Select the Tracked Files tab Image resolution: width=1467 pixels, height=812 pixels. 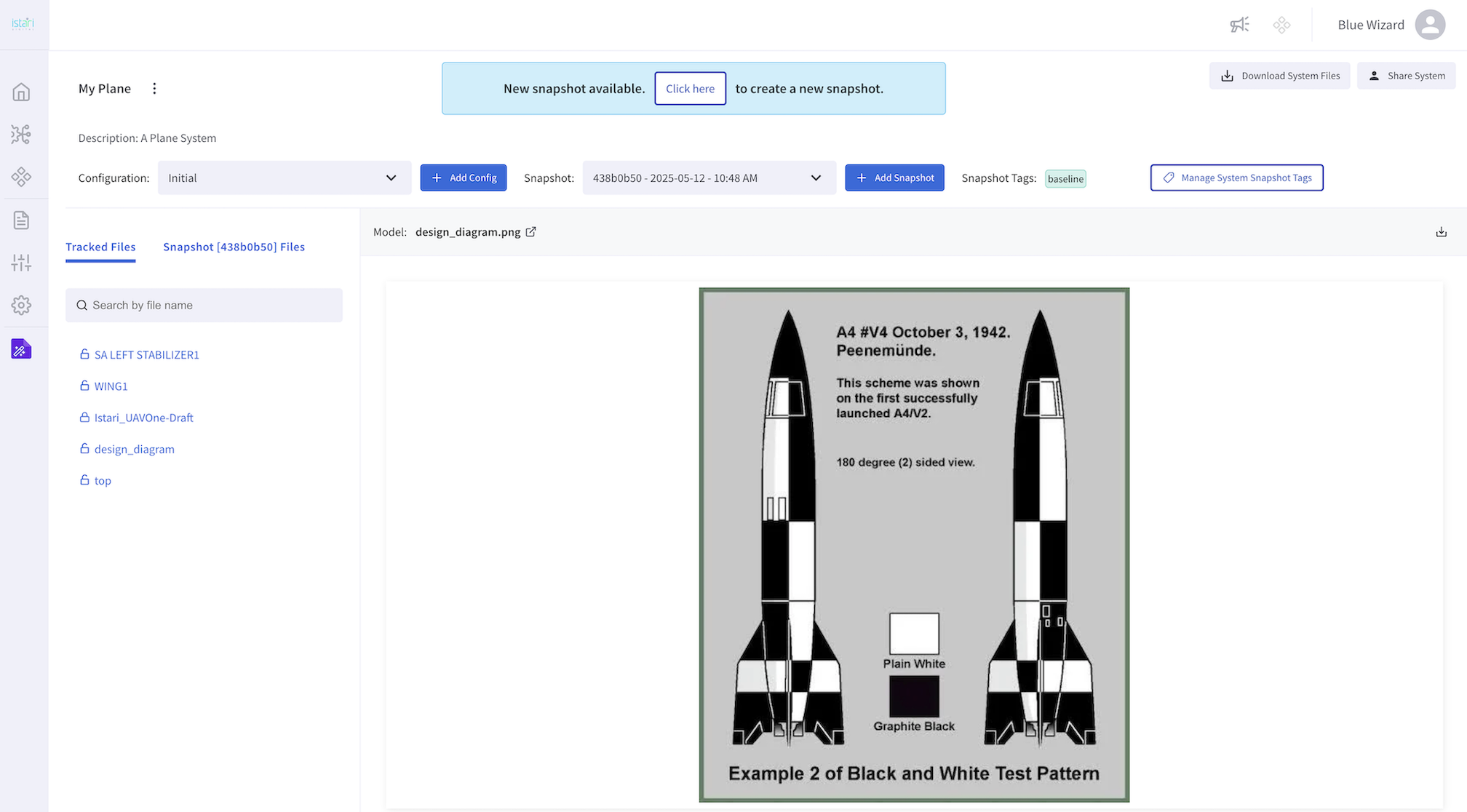[x=100, y=247]
